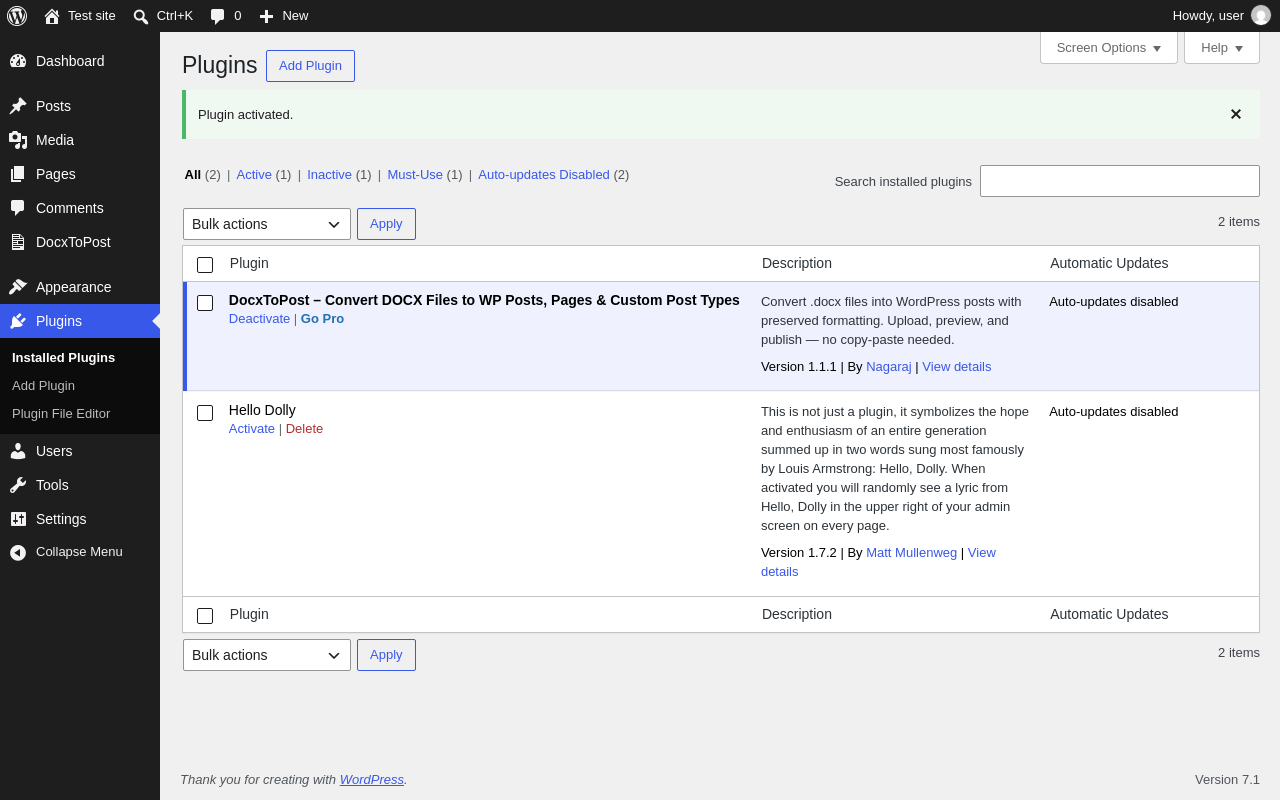Screen dimensions: 1280x800
Task: Open the Media library icon
Action: coord(18,140)
